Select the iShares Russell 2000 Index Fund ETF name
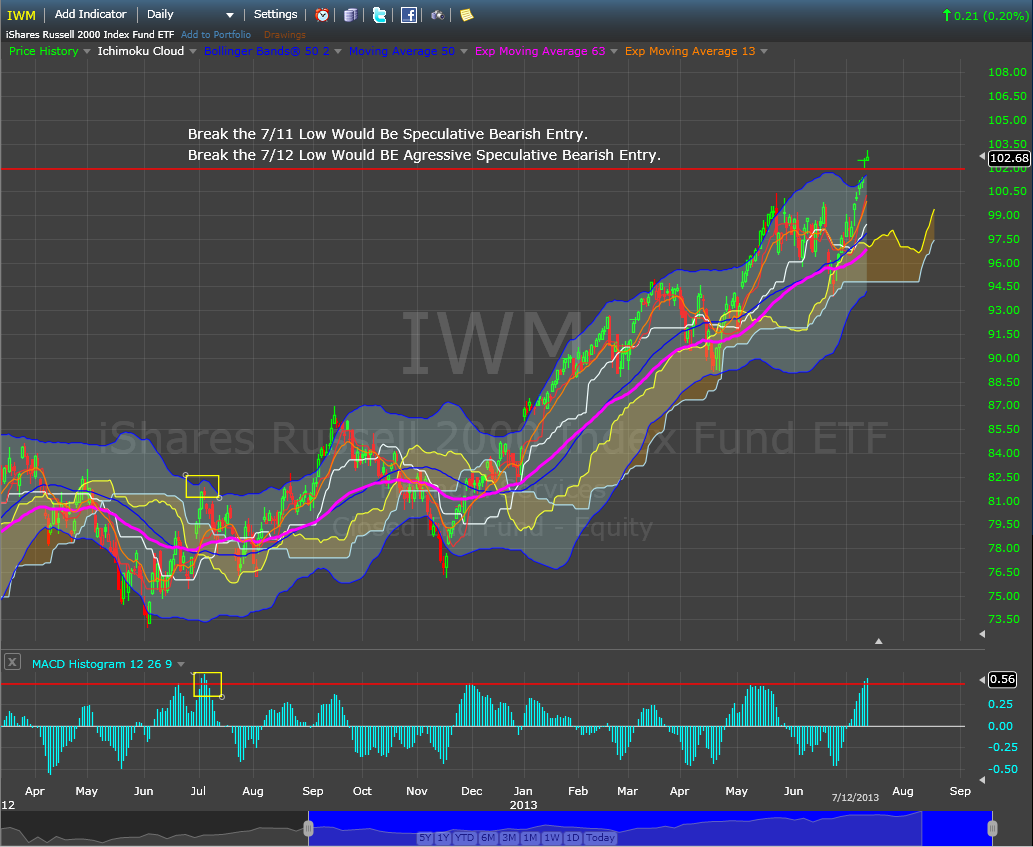Image resolution: width=1033 pixels, height=847 pixels. pyautogui.click(x=90, y=34)
